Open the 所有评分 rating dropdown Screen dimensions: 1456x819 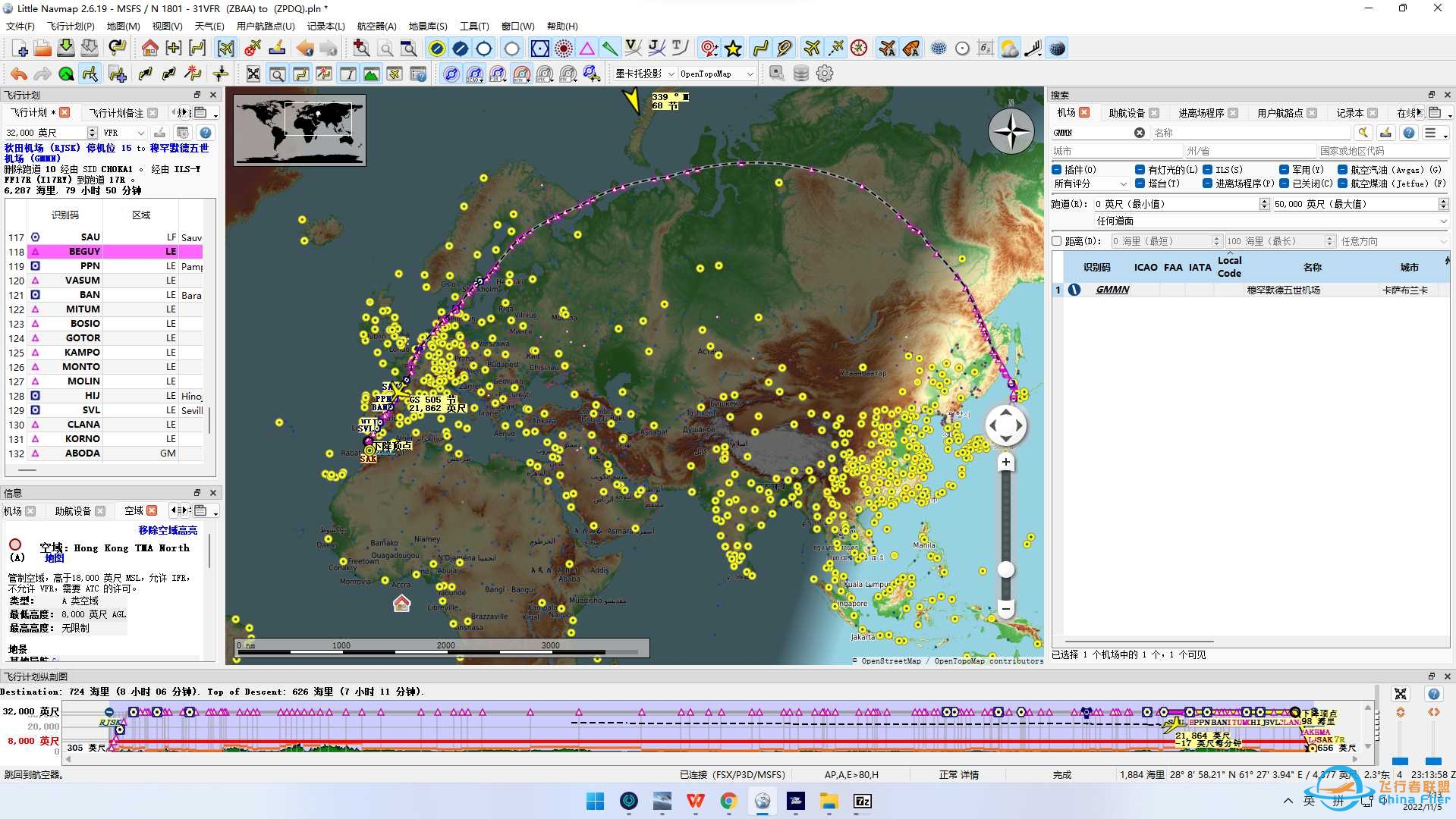1090,184
